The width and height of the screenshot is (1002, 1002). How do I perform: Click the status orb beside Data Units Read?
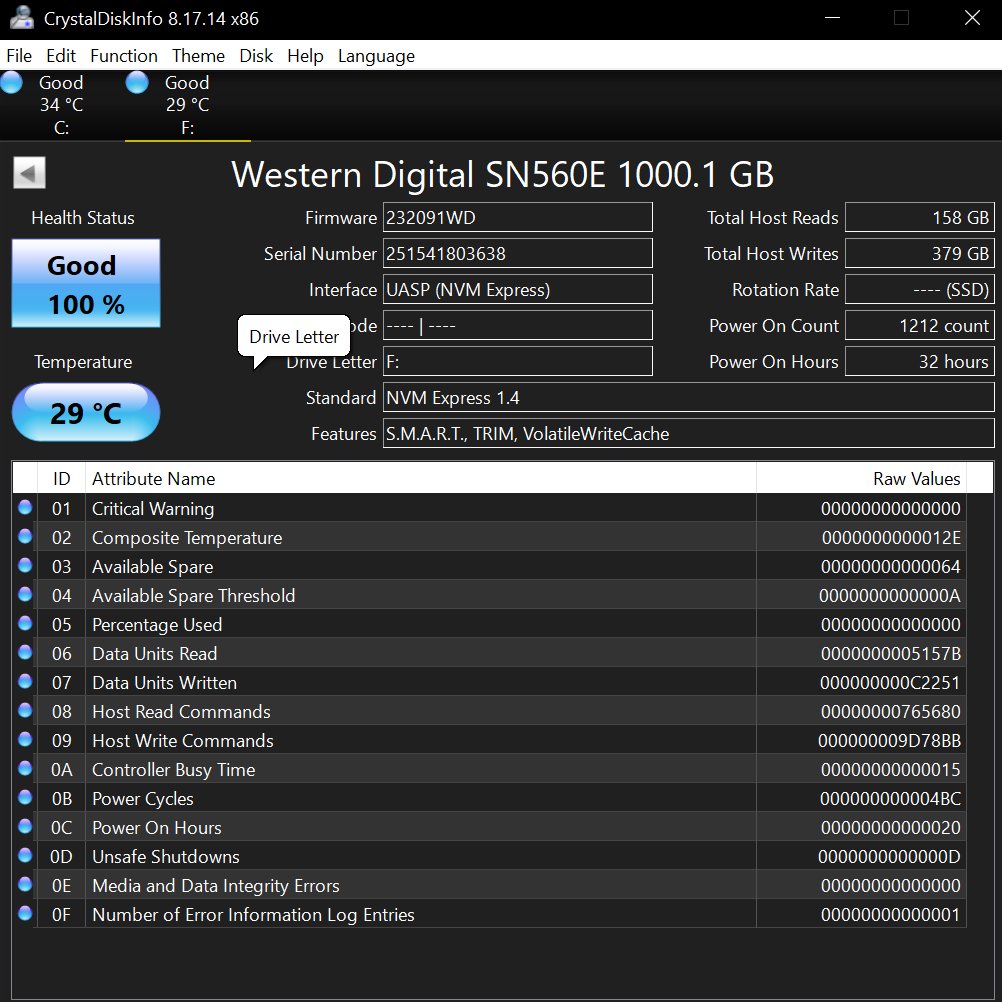(x=25, y=652)
